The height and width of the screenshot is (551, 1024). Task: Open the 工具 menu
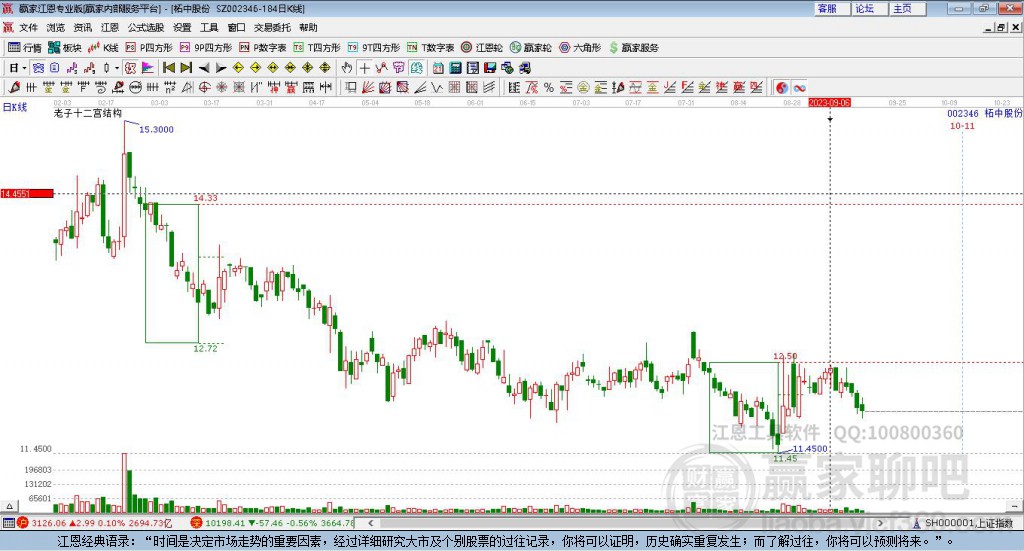(x=209, y=27)
